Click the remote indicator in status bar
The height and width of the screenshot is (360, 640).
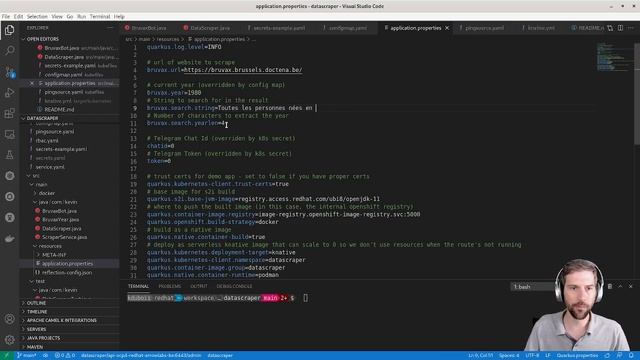pos(7,356)
